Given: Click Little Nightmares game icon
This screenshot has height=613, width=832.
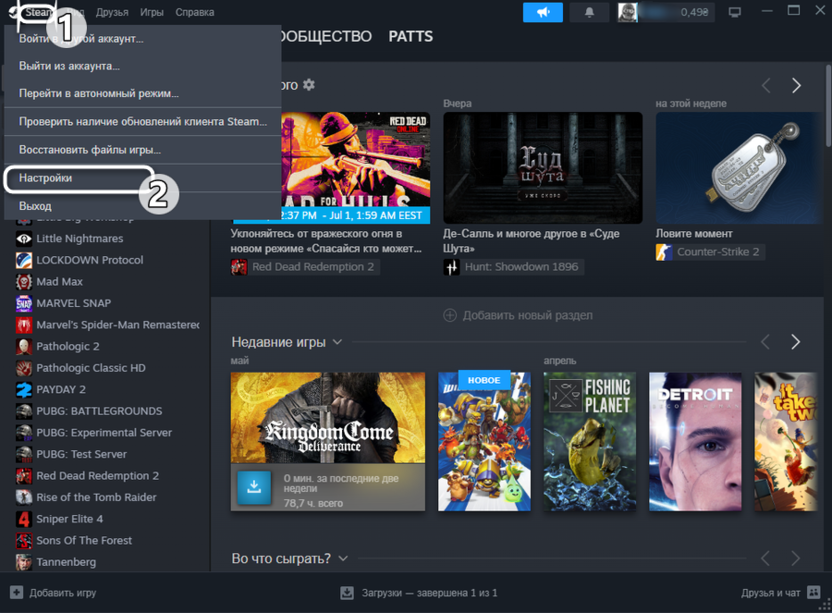Looking at the screenshot, I should pyautogui.click(x=24, y=239).
